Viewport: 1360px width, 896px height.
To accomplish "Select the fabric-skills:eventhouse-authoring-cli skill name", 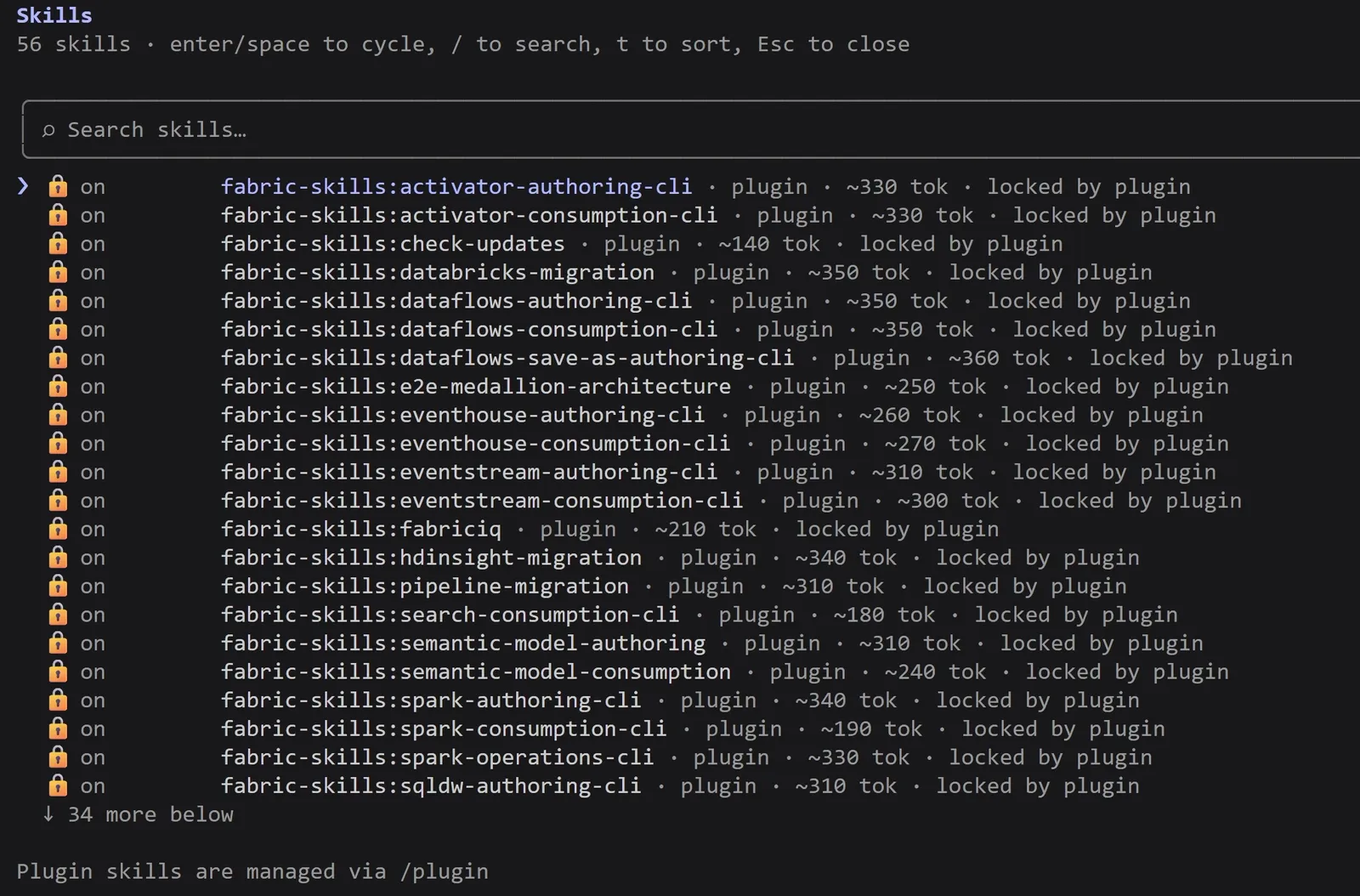I will (x=463, y=416).
